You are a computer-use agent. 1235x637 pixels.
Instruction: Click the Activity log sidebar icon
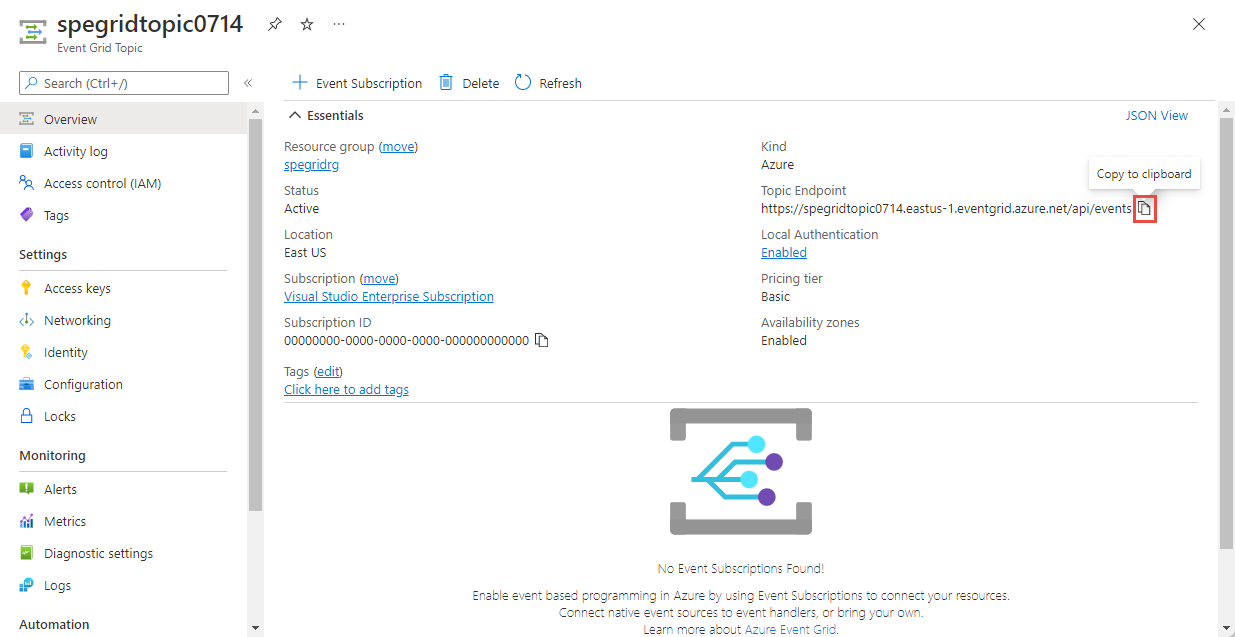point(27,151)
